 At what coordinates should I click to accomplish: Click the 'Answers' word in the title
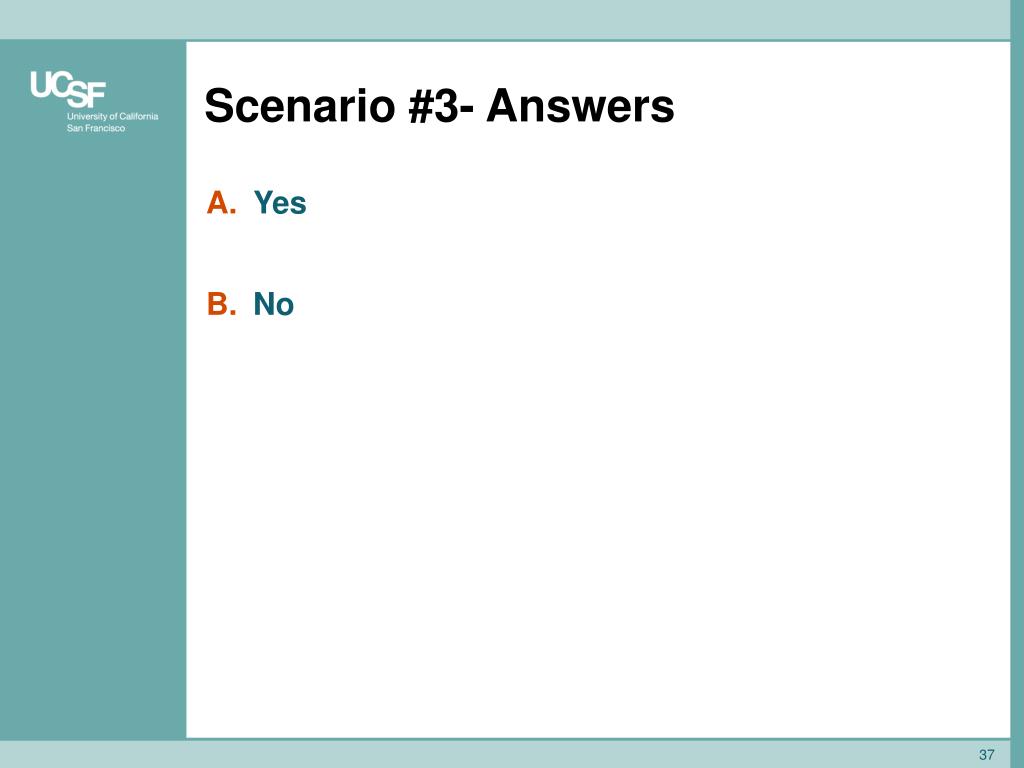click(580, 105)
